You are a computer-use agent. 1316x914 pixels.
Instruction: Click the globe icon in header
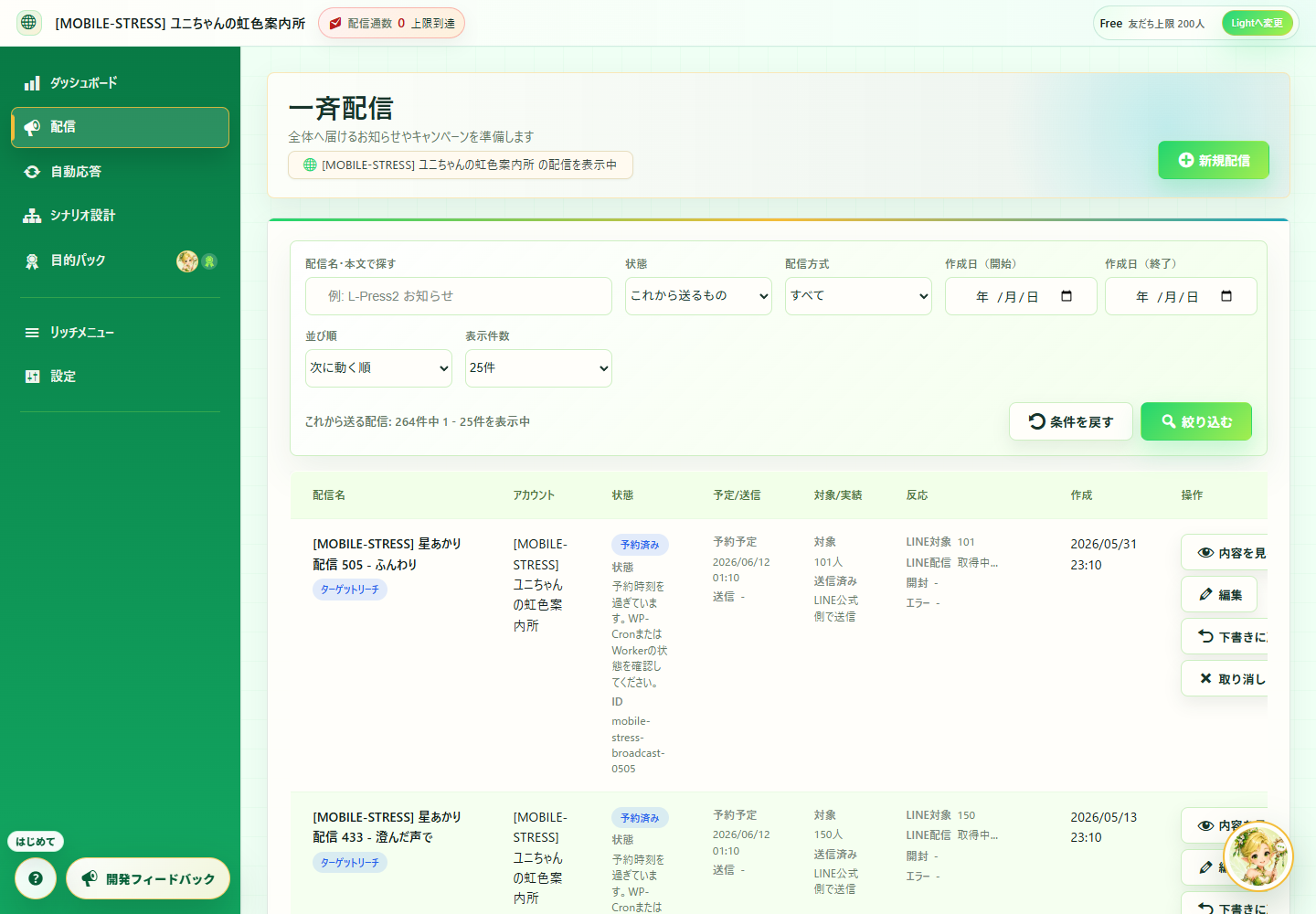click(x=29, y=23)
